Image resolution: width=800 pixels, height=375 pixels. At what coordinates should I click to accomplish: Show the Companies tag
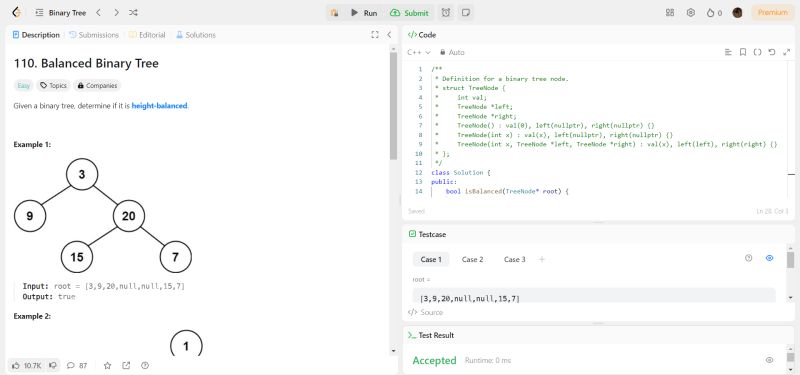[x=97, y=86]
